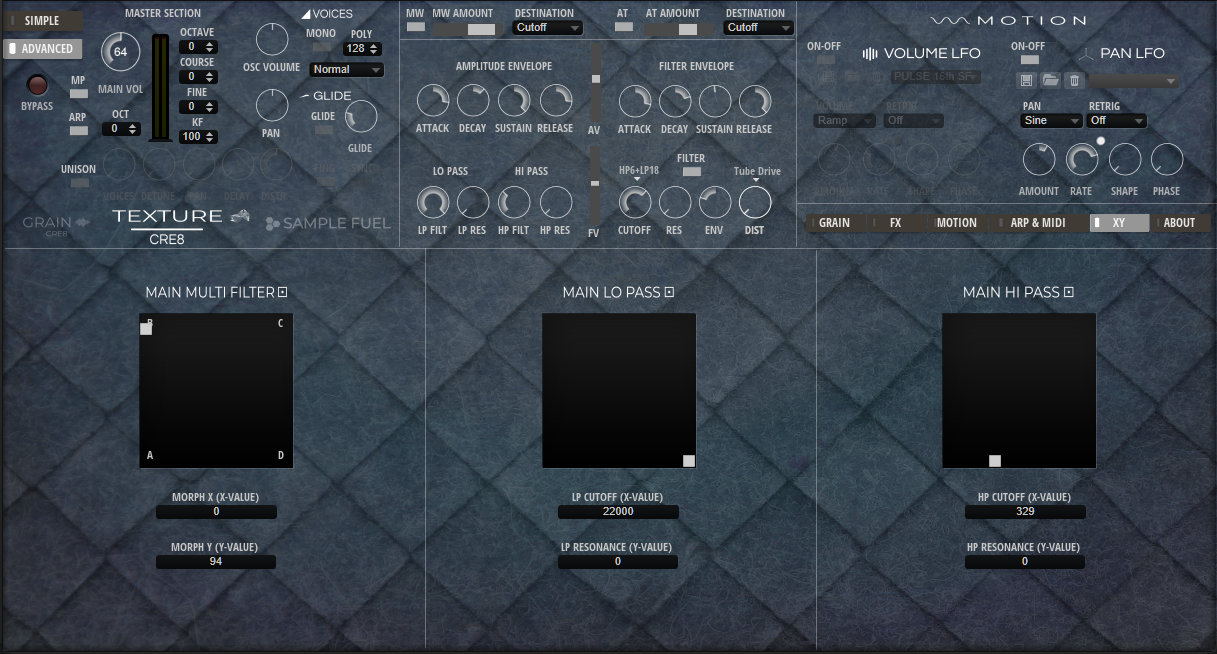Click the Filter Envelope Attack knob

point(635,101)
